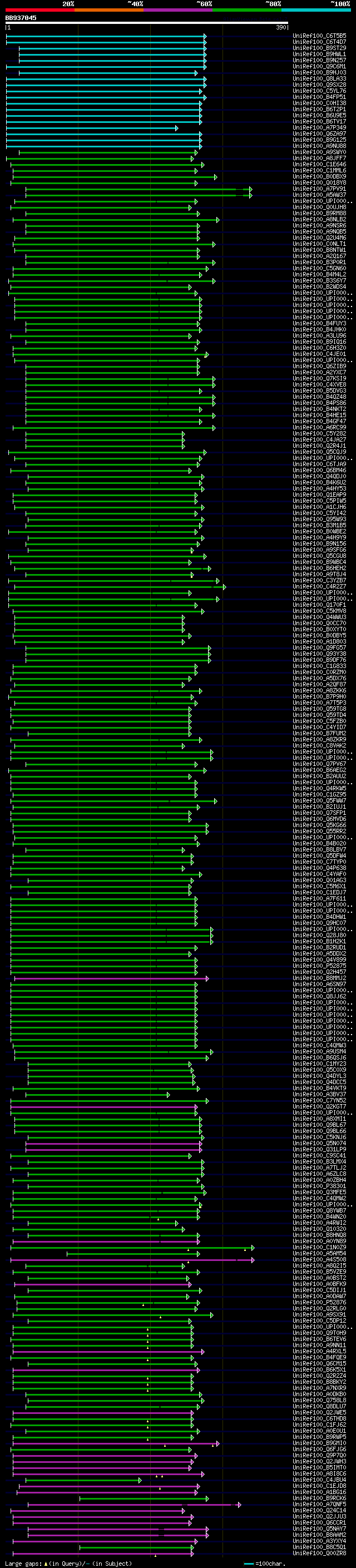Click the =100char. scale legend
This screenshot has height=1568, width=356.
266,1564
